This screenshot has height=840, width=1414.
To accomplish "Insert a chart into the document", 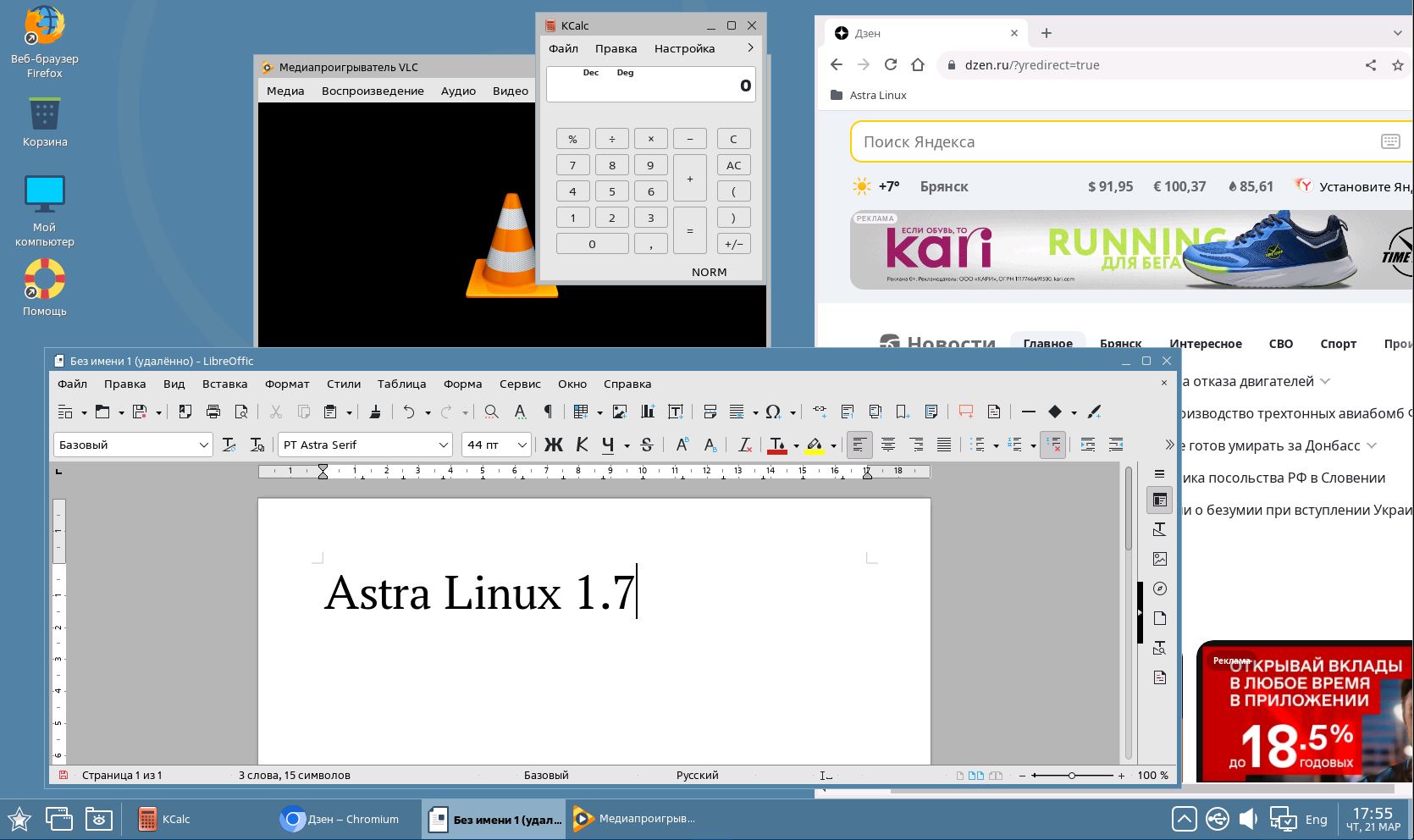I will 647,412.
